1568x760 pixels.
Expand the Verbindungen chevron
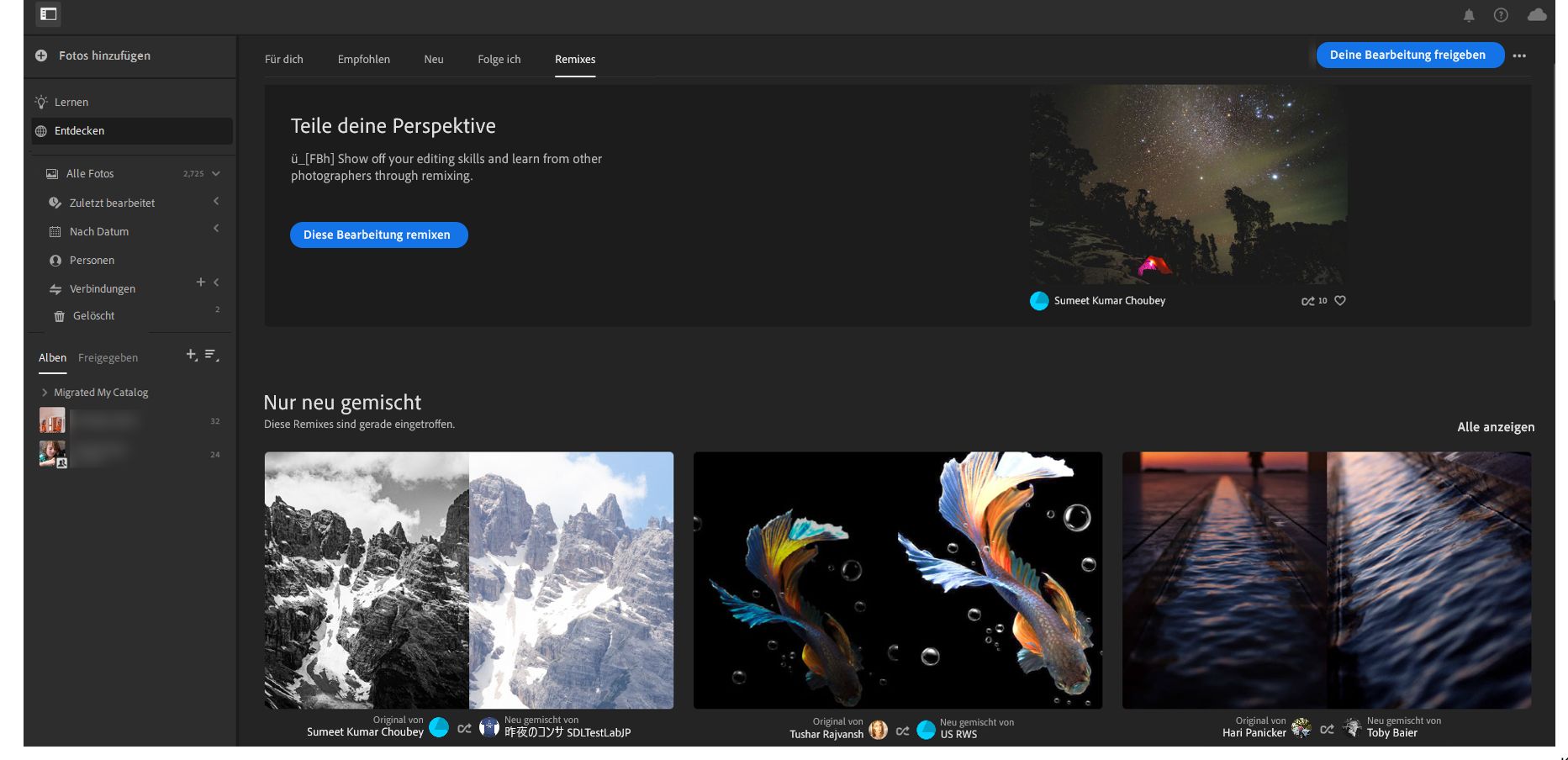point(216,282)
